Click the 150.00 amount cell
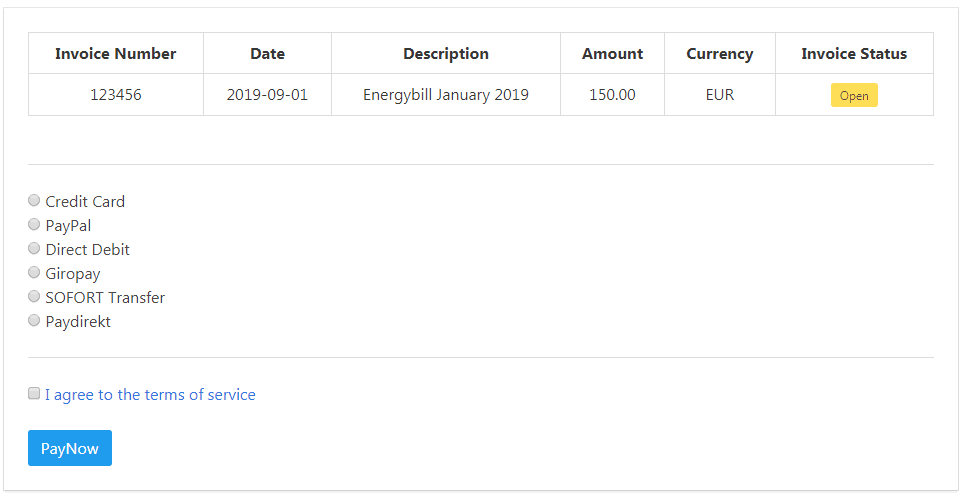Image resolution: width=963 pixels, height=499 pixels. tap(612, 95)
